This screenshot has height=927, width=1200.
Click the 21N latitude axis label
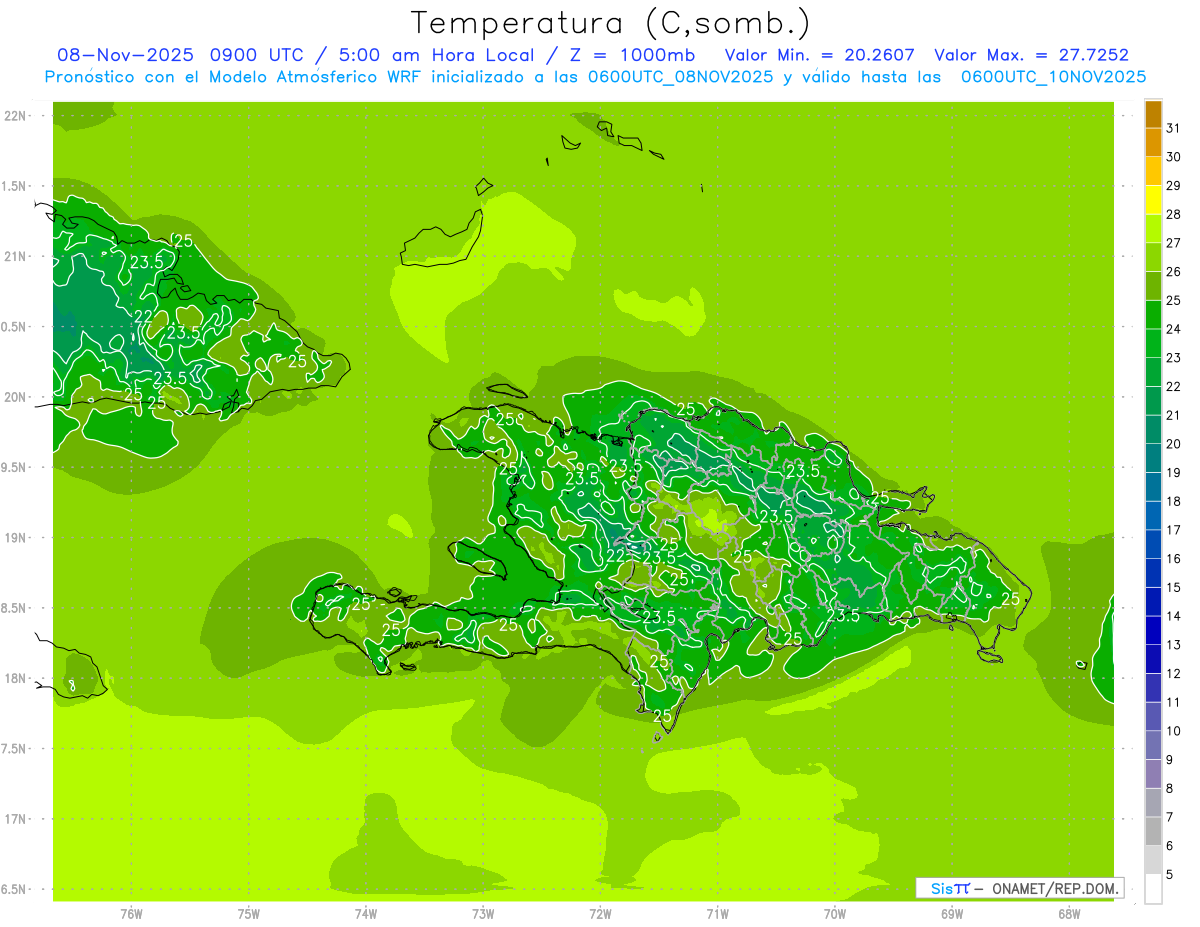click(15, 257)
